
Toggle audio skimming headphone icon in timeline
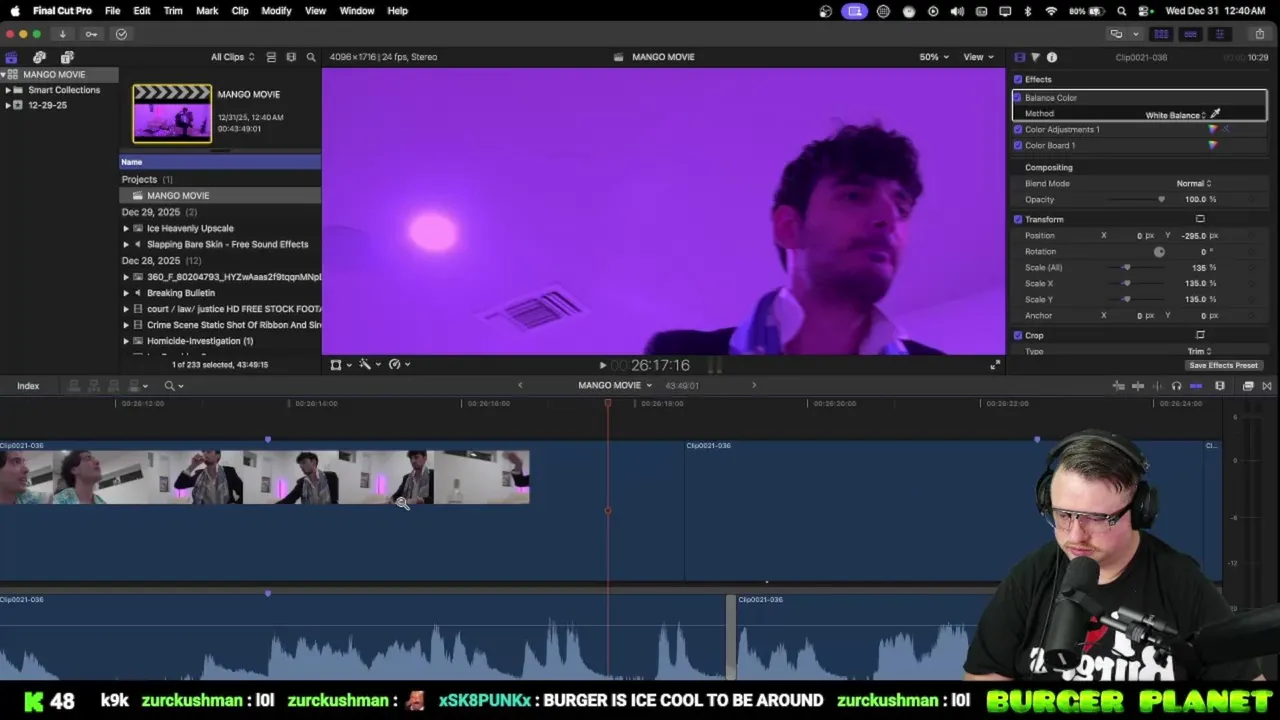tap(1176, 386)
